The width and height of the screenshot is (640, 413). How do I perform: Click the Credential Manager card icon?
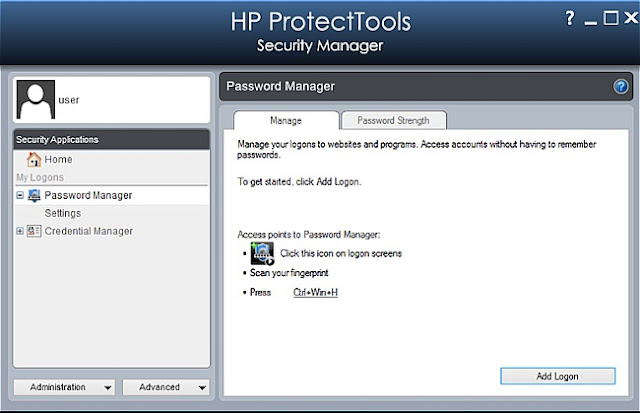pyautogui.click(x=34, y=231)
